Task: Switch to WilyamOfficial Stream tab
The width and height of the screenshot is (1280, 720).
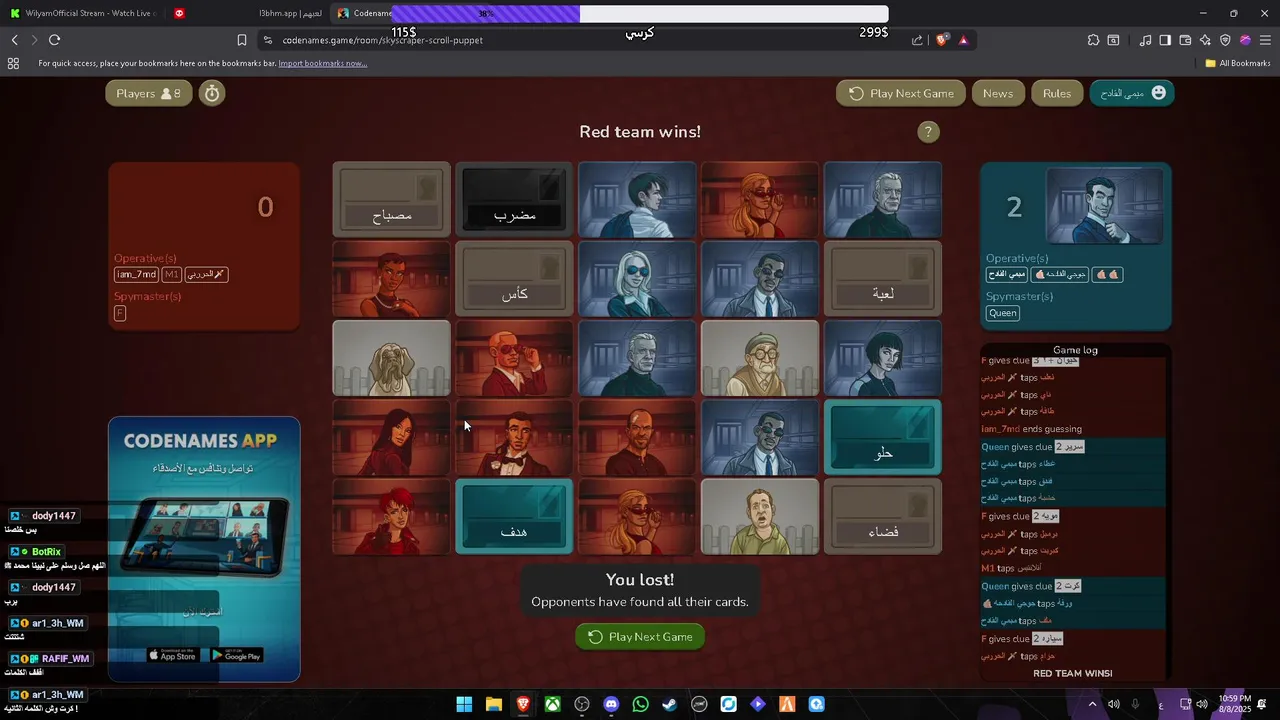Action: pos(82,13)
